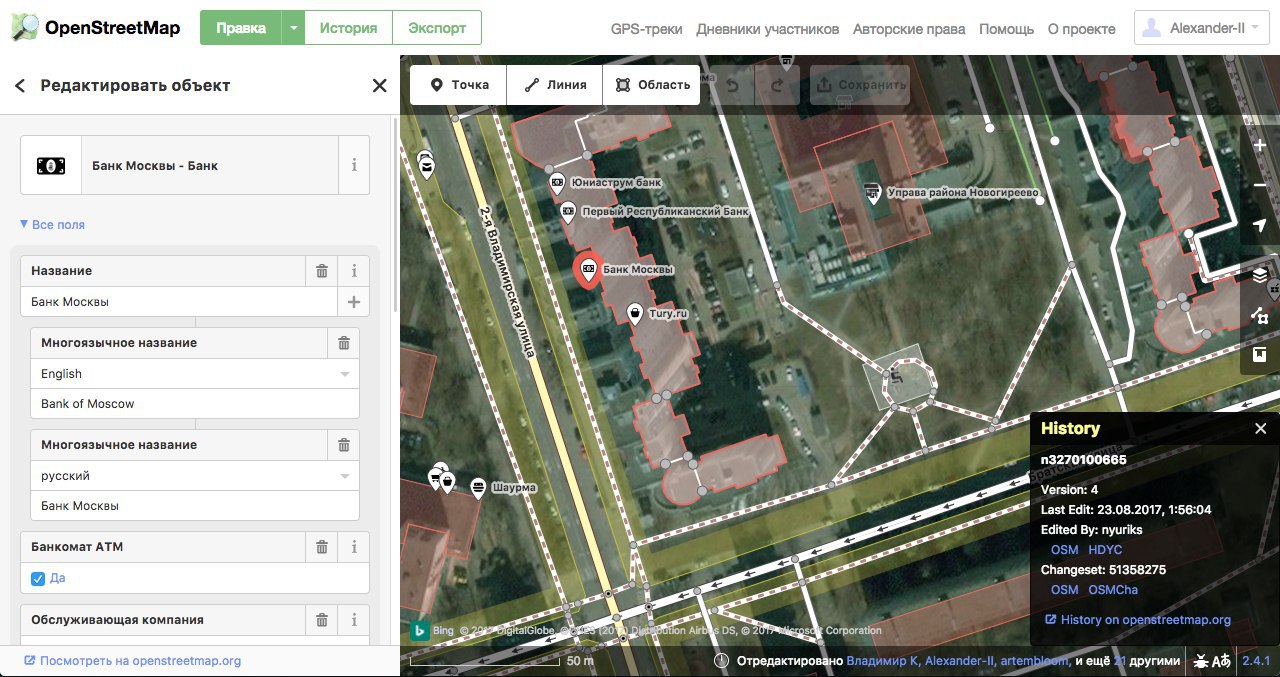Open the Помощь menu item
Viewport: 1280px width, 677px height.
[x=1006, y=29]
